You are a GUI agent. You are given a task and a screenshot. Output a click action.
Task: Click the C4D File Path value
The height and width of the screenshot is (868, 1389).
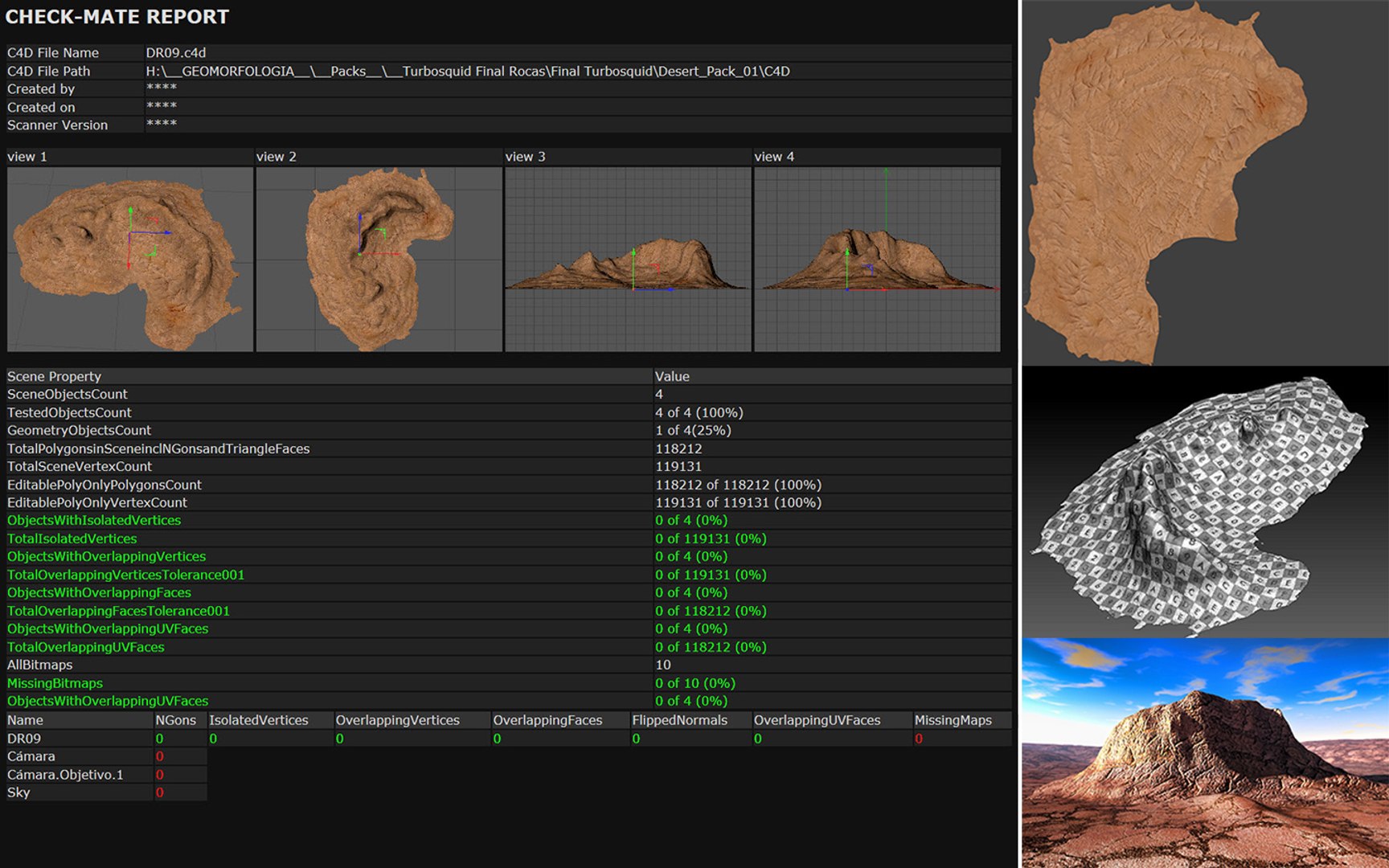coord(468,72)
